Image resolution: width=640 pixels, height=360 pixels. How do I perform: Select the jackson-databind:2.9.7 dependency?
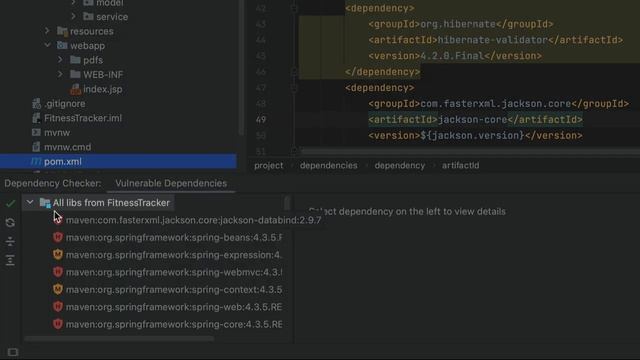tap(193, 220)
